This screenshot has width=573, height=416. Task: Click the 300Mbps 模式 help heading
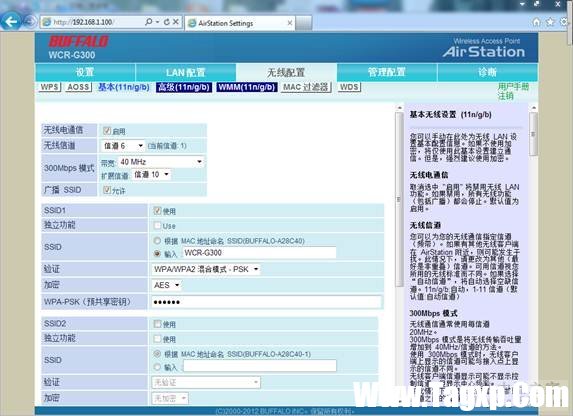click(x=433, y=313)
